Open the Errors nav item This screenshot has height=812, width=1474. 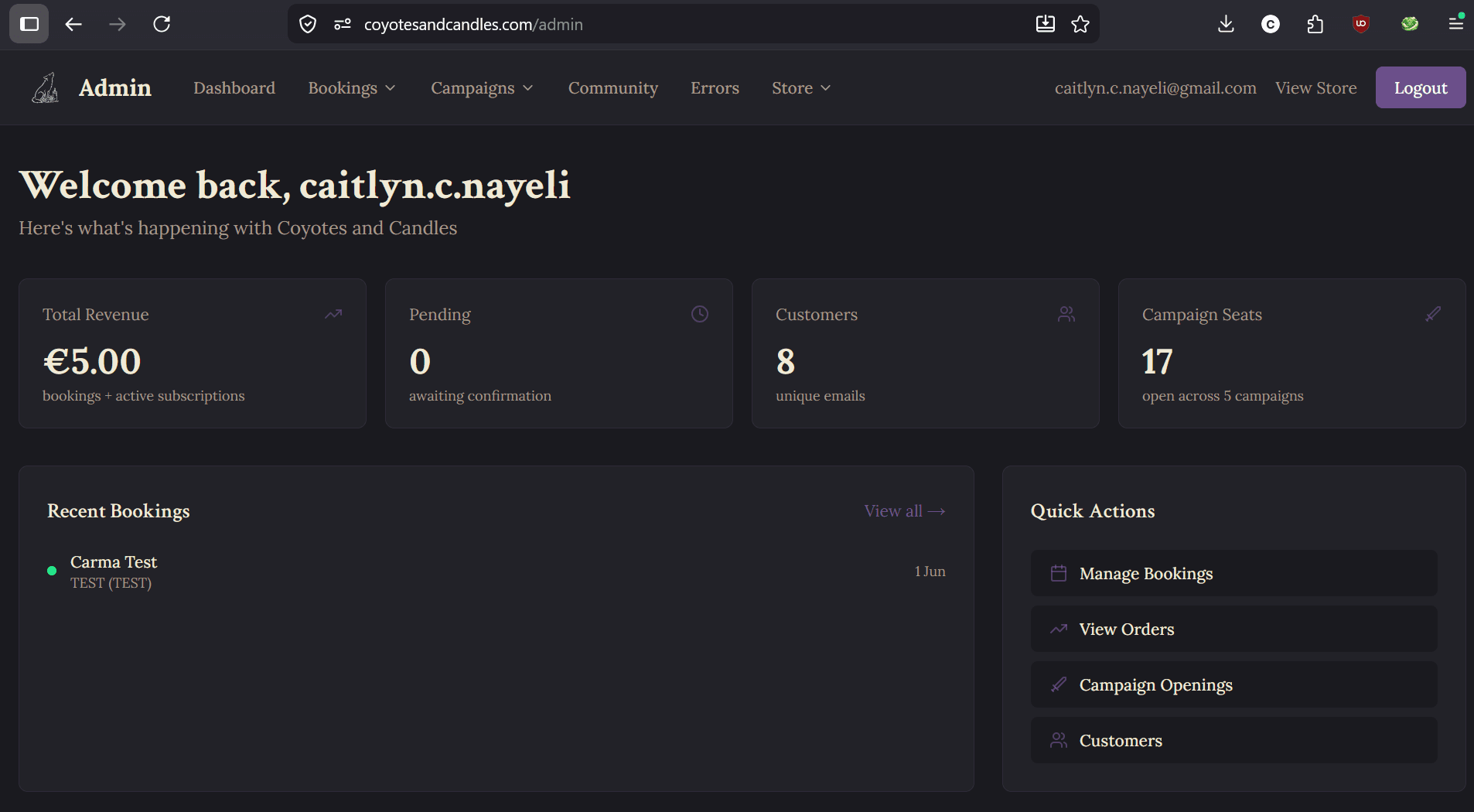(x=715, y=88)
